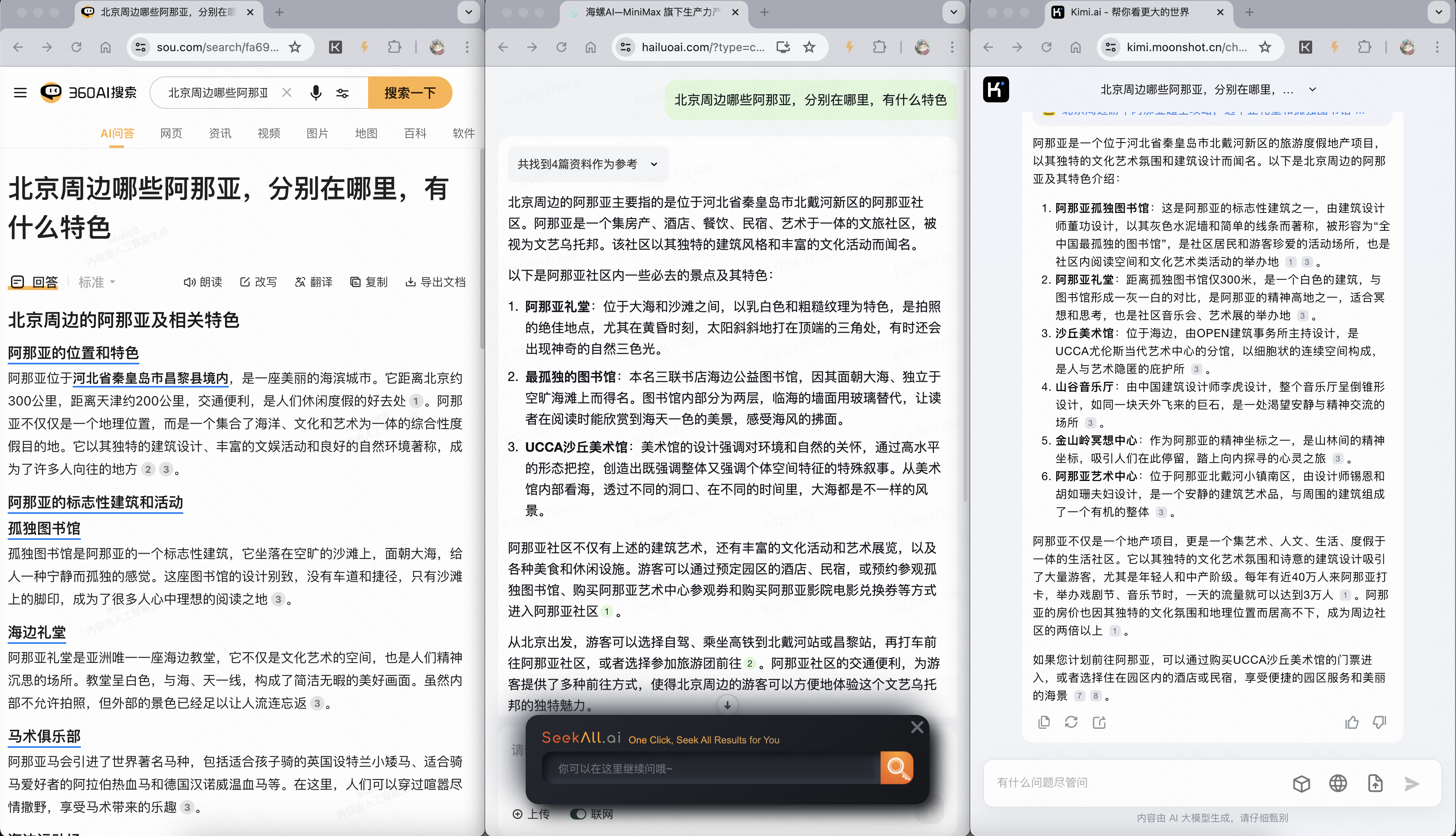Select the AI问答 tab
The width and height of the screenshot is (1456, 836).
pos(117,134)
